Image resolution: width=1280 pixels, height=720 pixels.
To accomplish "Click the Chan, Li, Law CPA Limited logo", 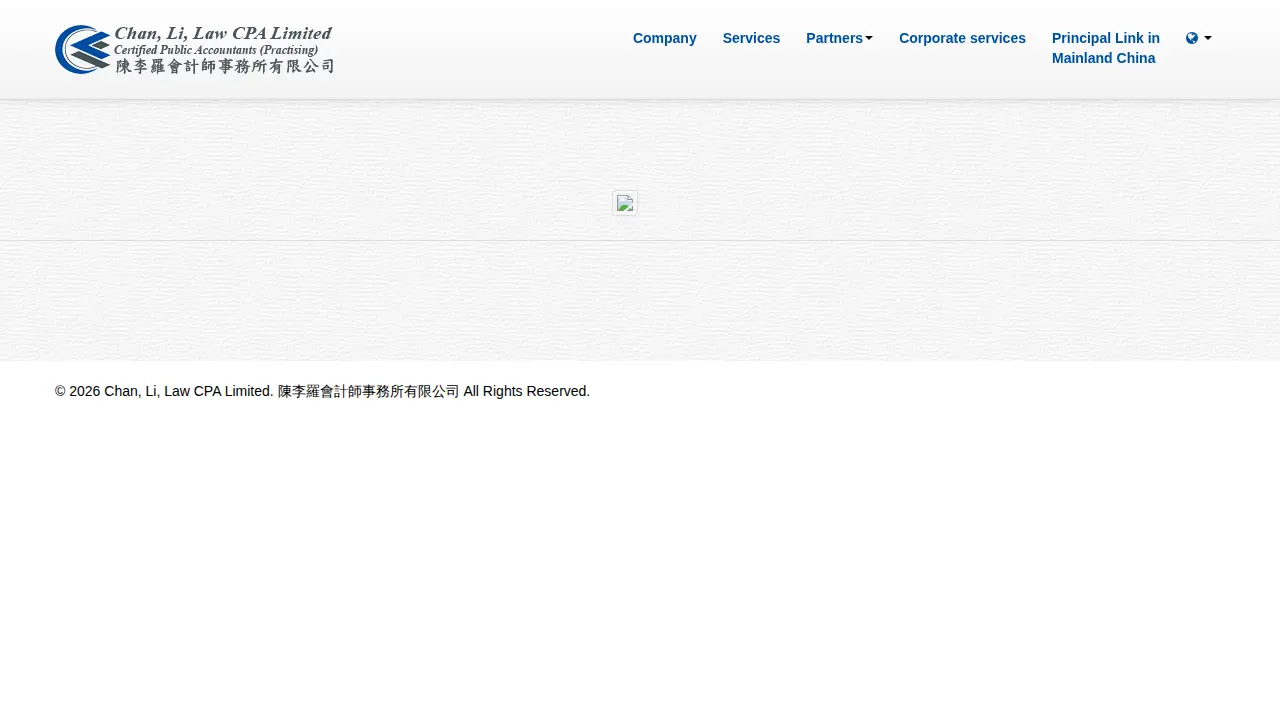I will (x=195, y=50).
